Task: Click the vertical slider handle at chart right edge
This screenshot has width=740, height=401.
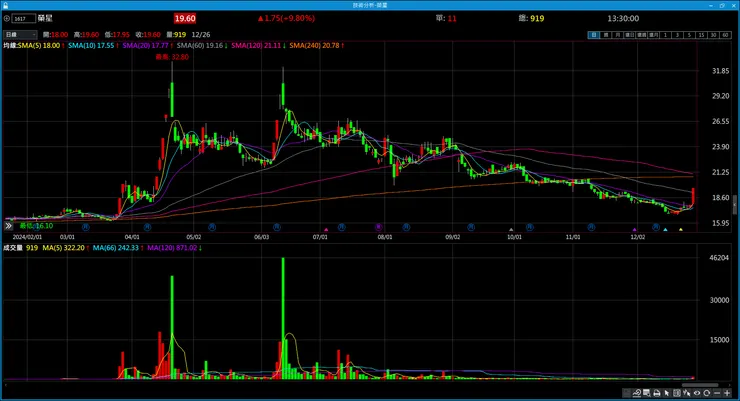Action: coord(734,205)
